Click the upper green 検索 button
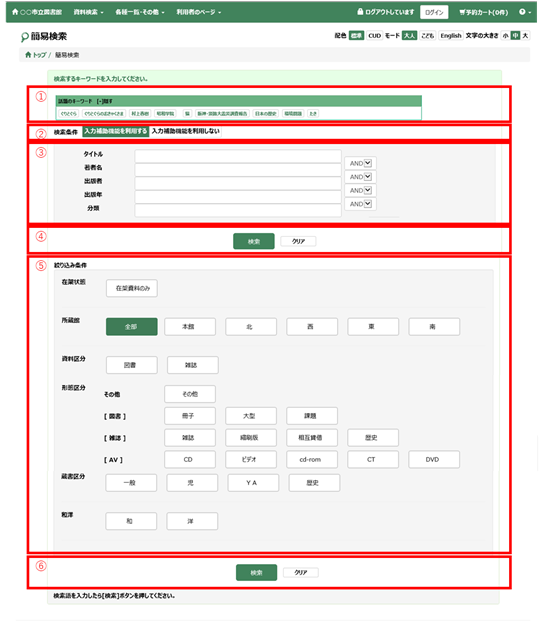 coord(254,241)
